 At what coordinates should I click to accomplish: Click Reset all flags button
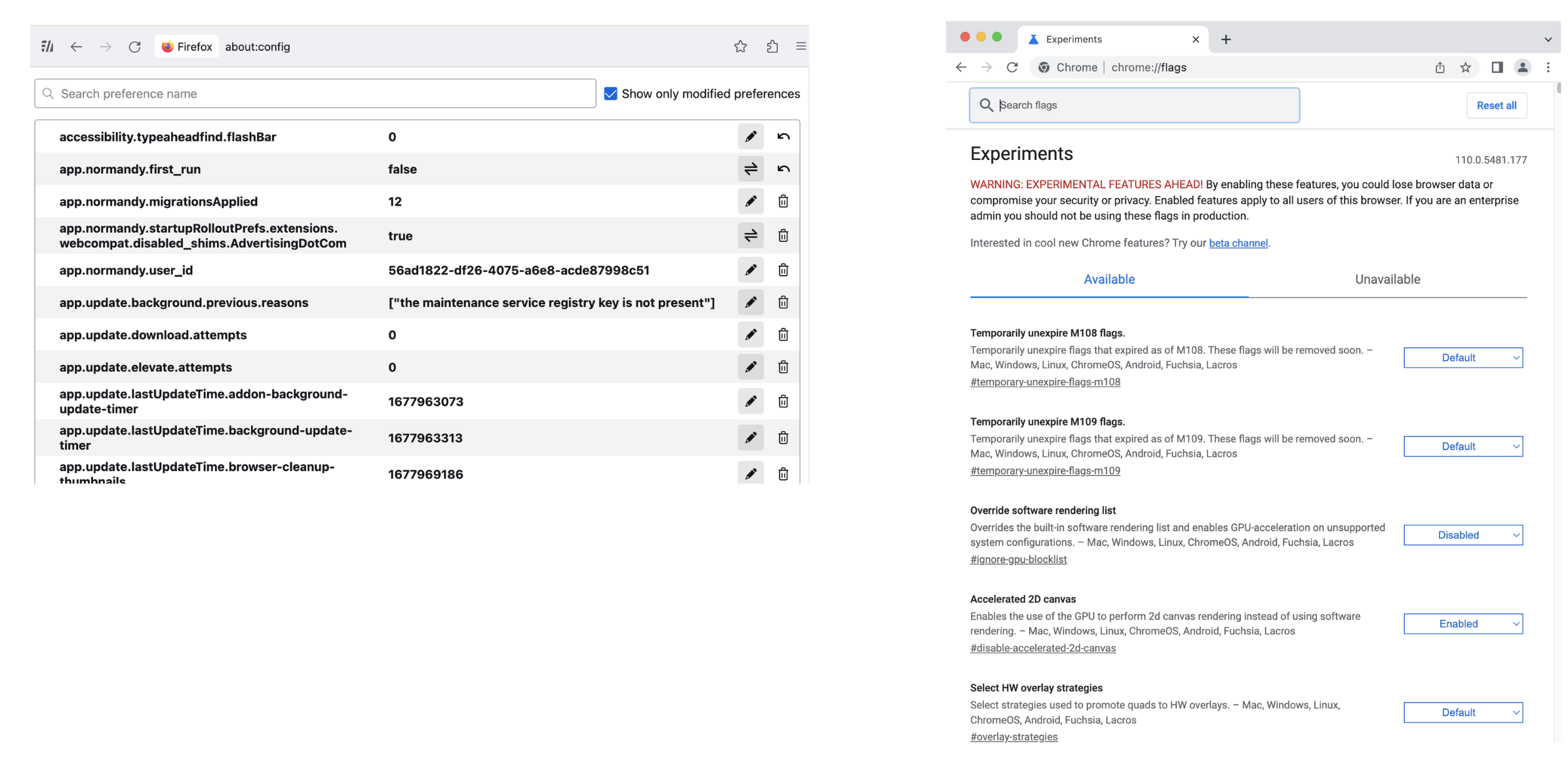(x=1497, y=106)
